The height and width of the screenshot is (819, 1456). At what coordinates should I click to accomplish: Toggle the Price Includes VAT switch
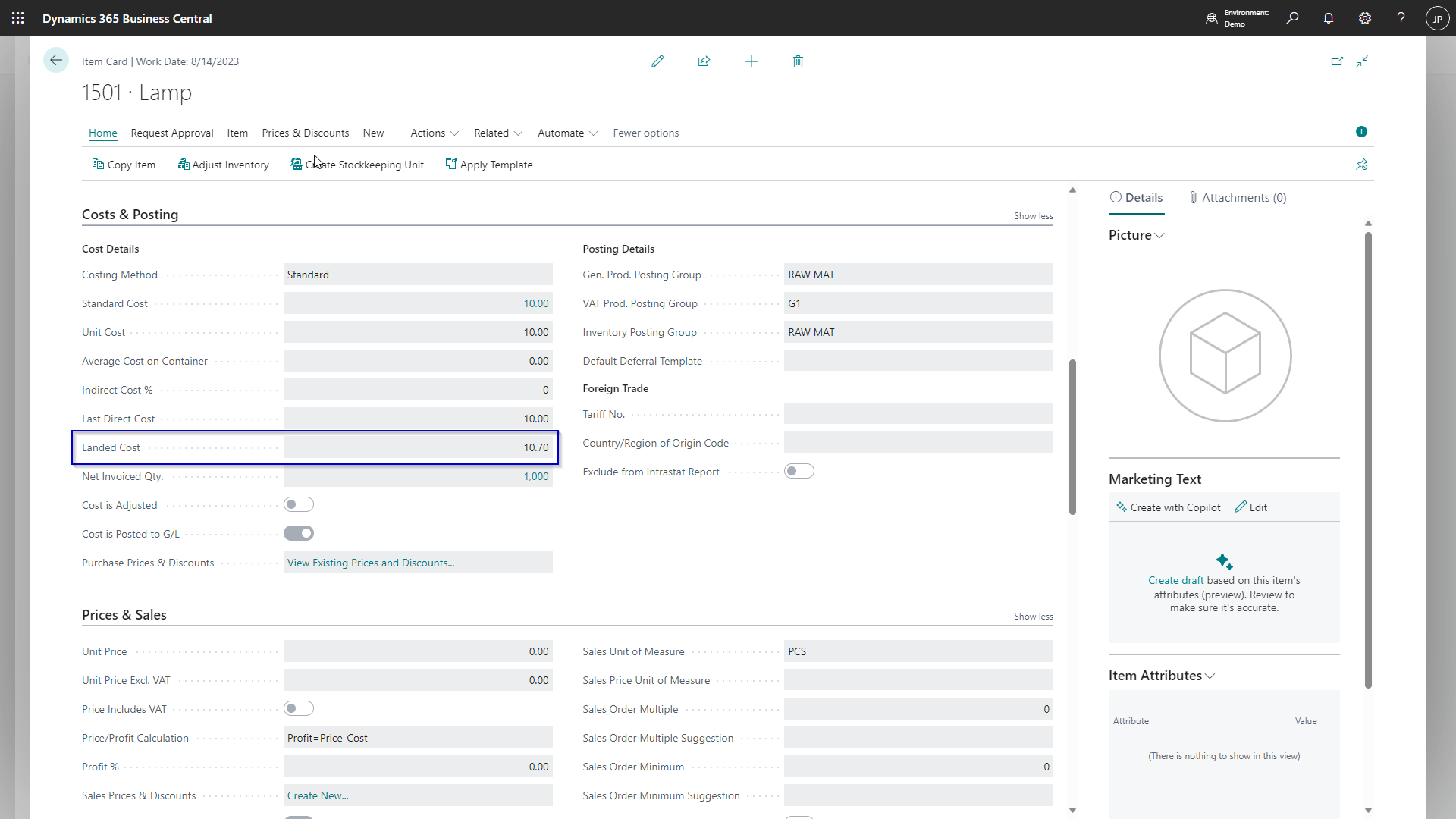click(x=299, y=709)
